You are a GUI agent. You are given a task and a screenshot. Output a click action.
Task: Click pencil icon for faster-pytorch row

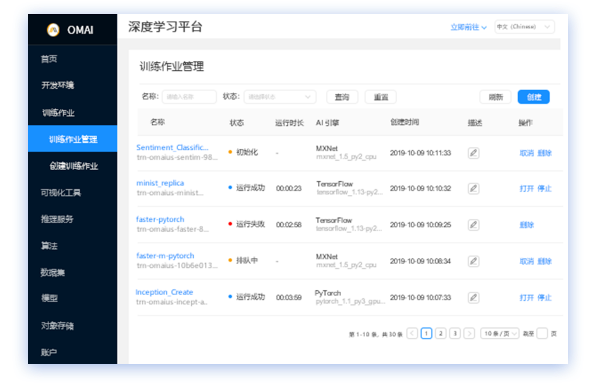pyautogui.click(x=473, y=225)
